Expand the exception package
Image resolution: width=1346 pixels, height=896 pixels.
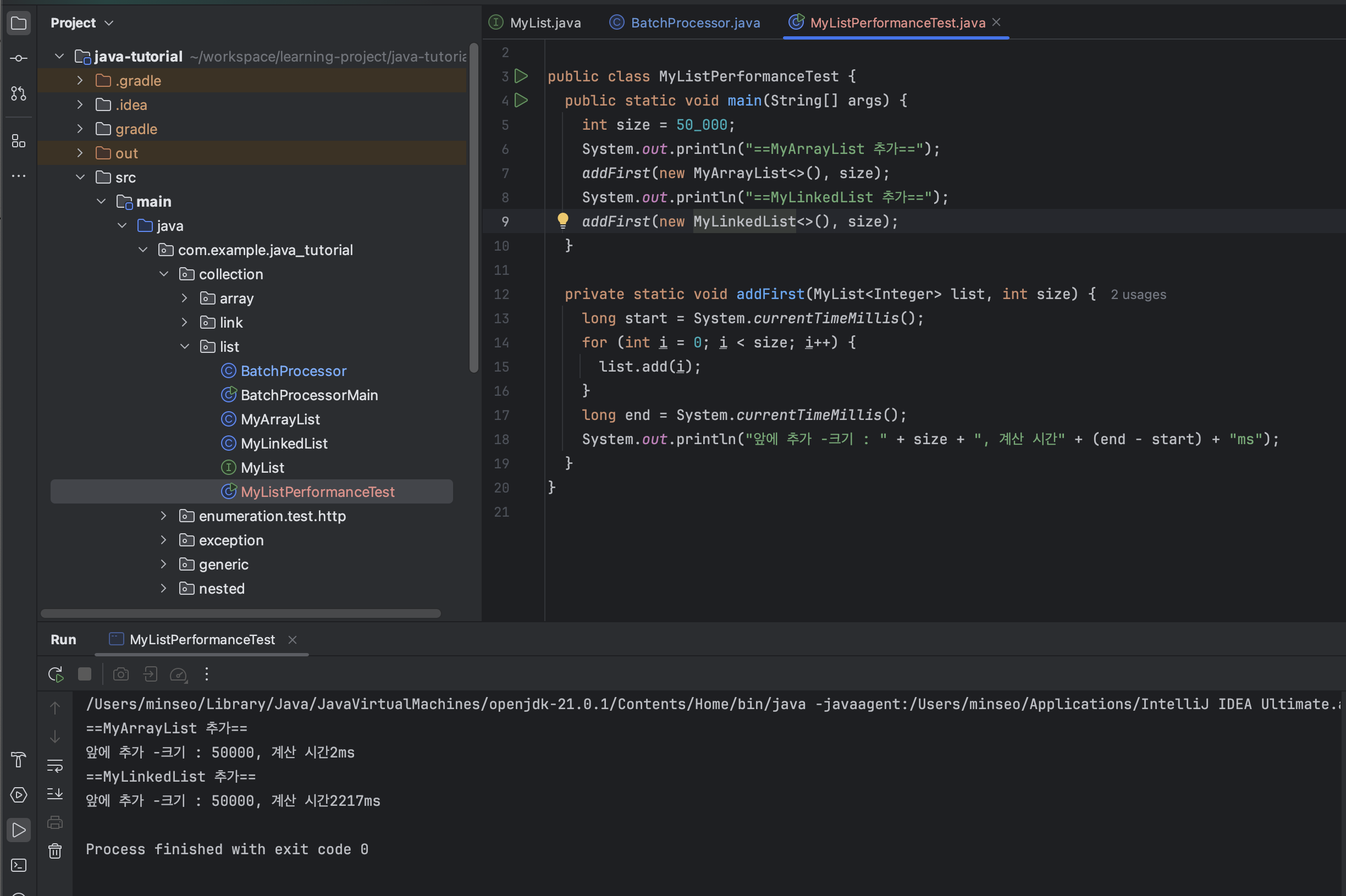(x=163, y=539)
